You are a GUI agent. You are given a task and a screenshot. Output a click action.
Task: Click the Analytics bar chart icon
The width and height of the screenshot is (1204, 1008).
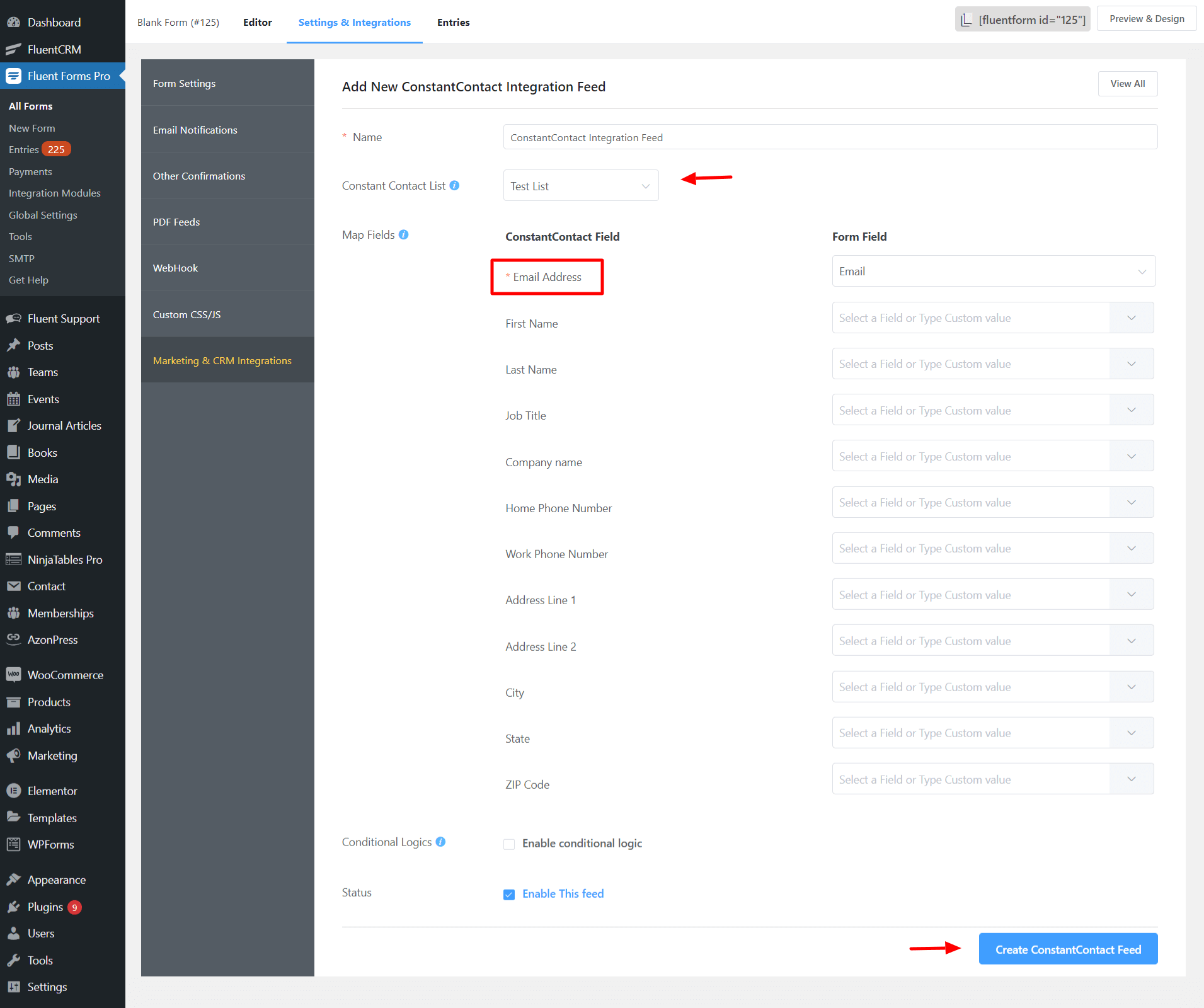pyautogui.click(x=13, y=729)
